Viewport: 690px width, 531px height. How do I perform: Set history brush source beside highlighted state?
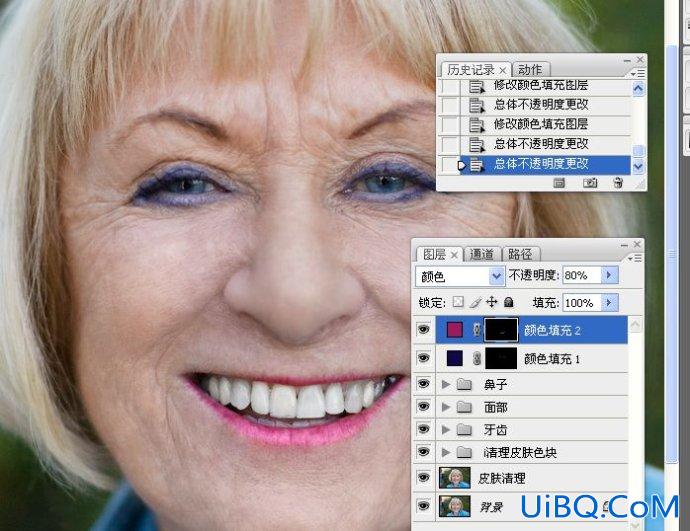coord(450,165)
